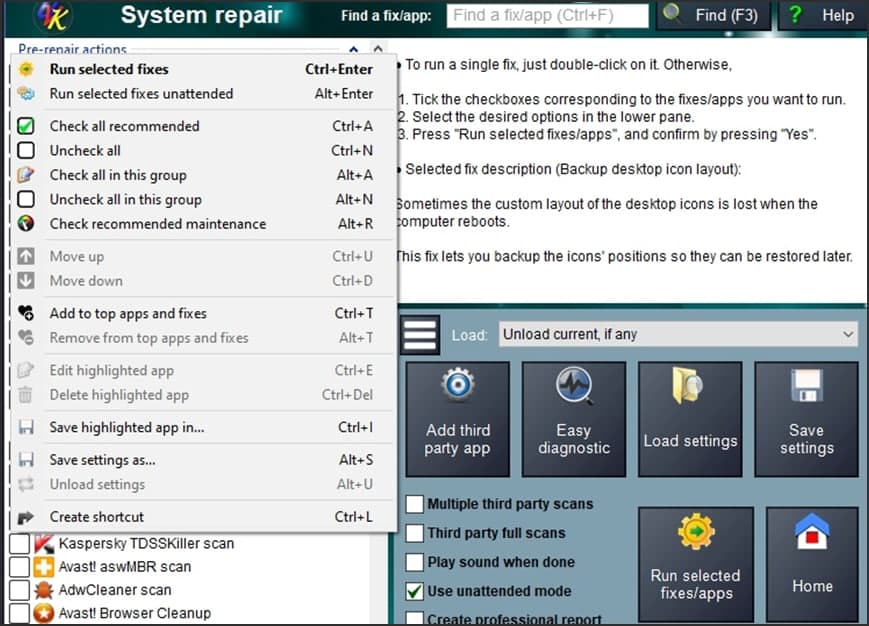Choose Check all recommended from menu
Screen dimensions: 869x626
point(125,126)
